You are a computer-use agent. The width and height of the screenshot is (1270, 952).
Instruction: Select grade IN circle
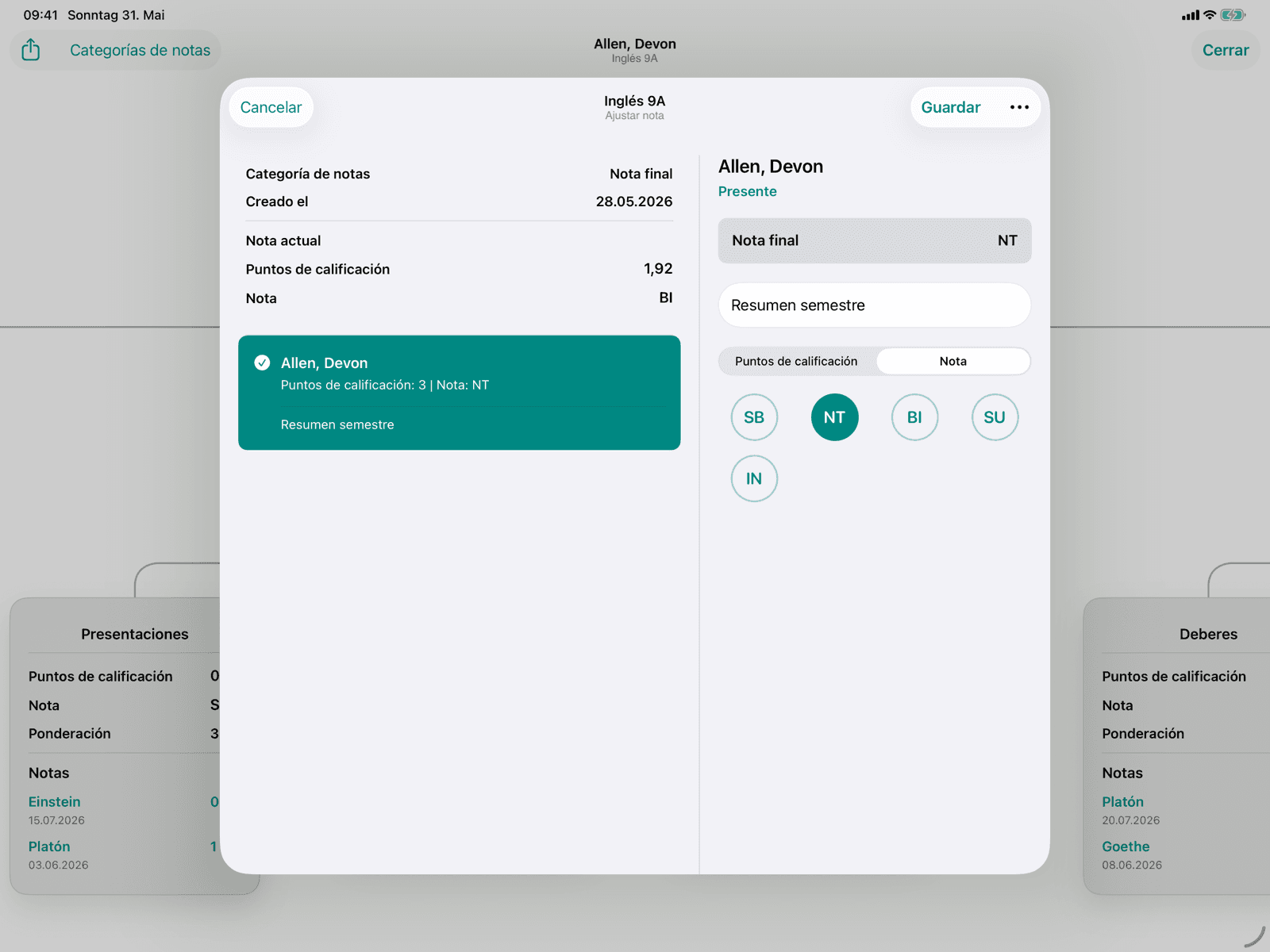coord(754,478)
